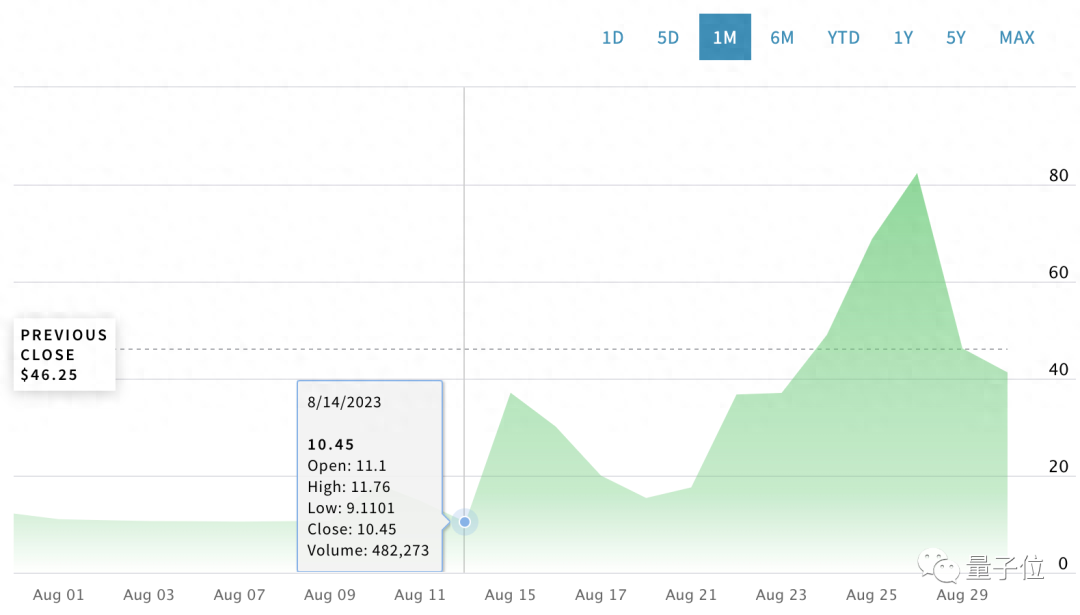Click the Aug 15 date label
Viewport: 1080px width, 615px height.
tap(510, 595)
